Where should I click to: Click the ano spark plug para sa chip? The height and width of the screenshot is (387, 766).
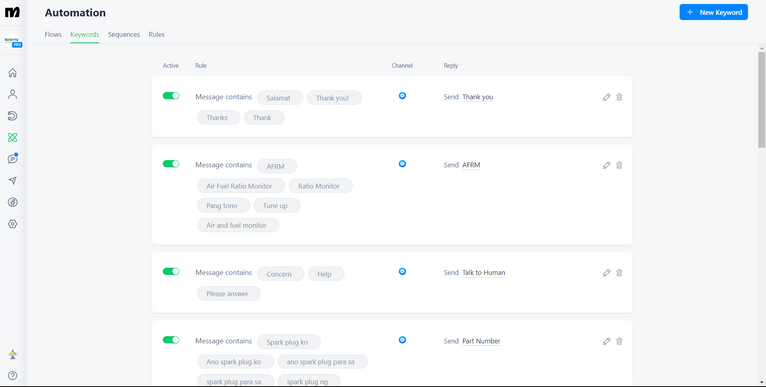(x=322, y=362)
